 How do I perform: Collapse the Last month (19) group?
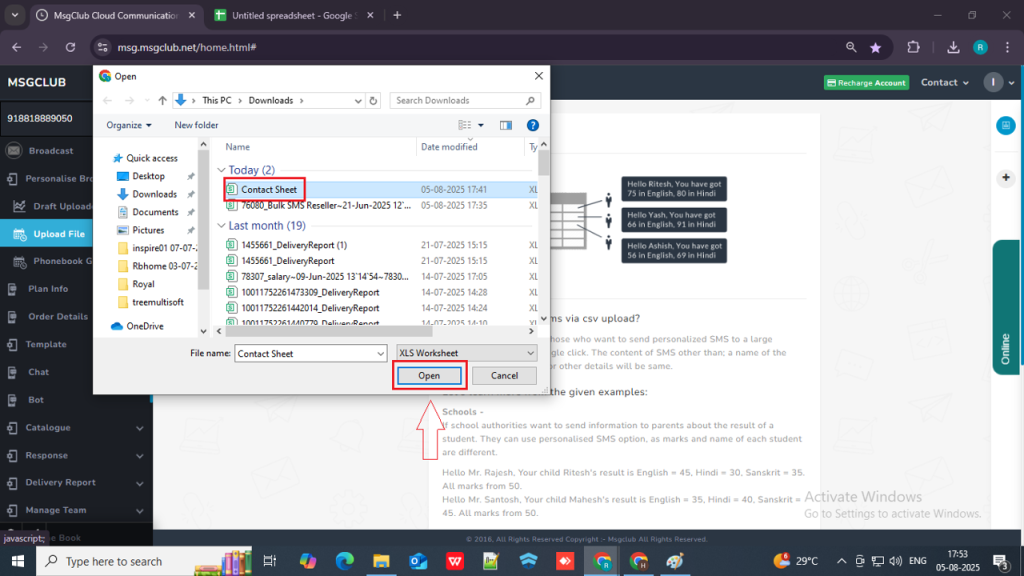[222, 226]
